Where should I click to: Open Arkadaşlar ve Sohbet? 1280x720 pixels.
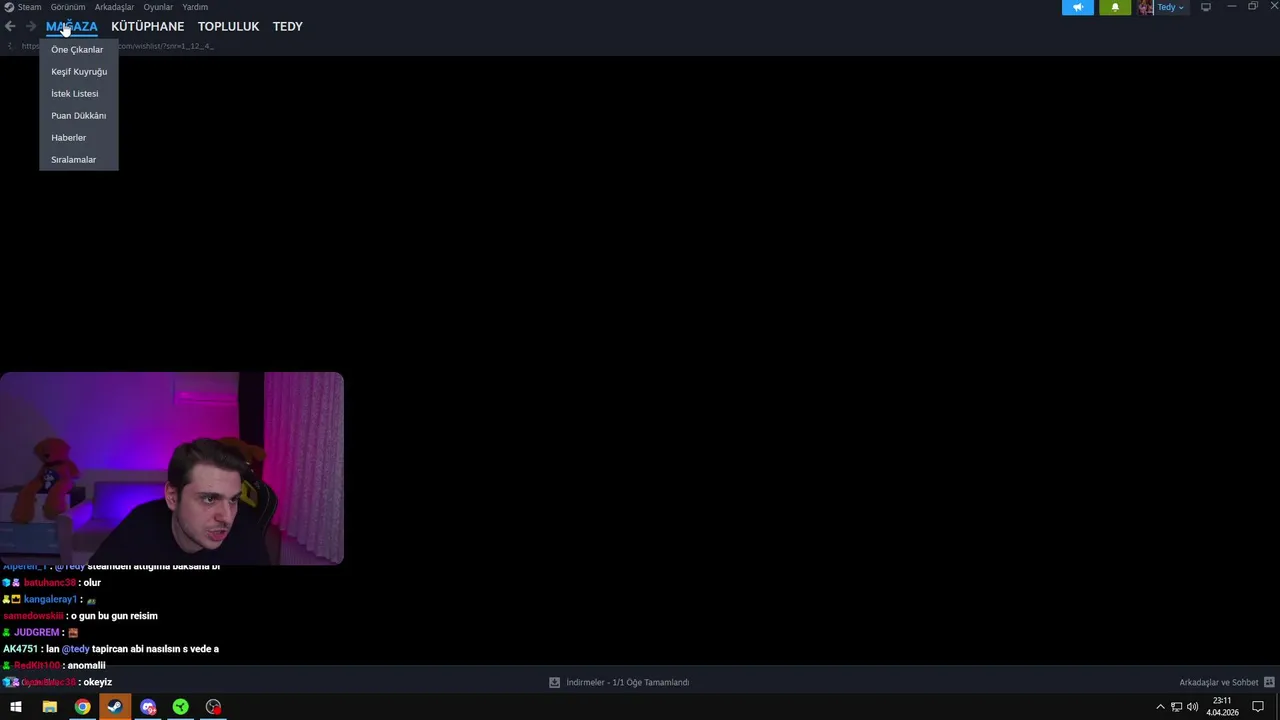tap(1218, 682)
